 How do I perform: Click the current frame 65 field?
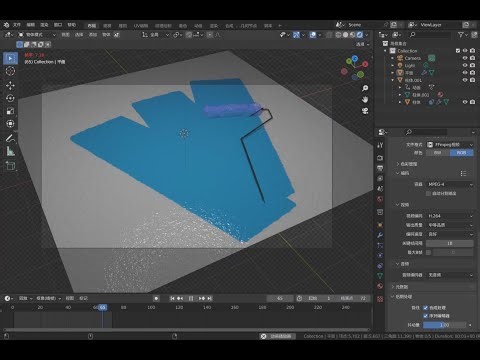click(x=280, y=298)
